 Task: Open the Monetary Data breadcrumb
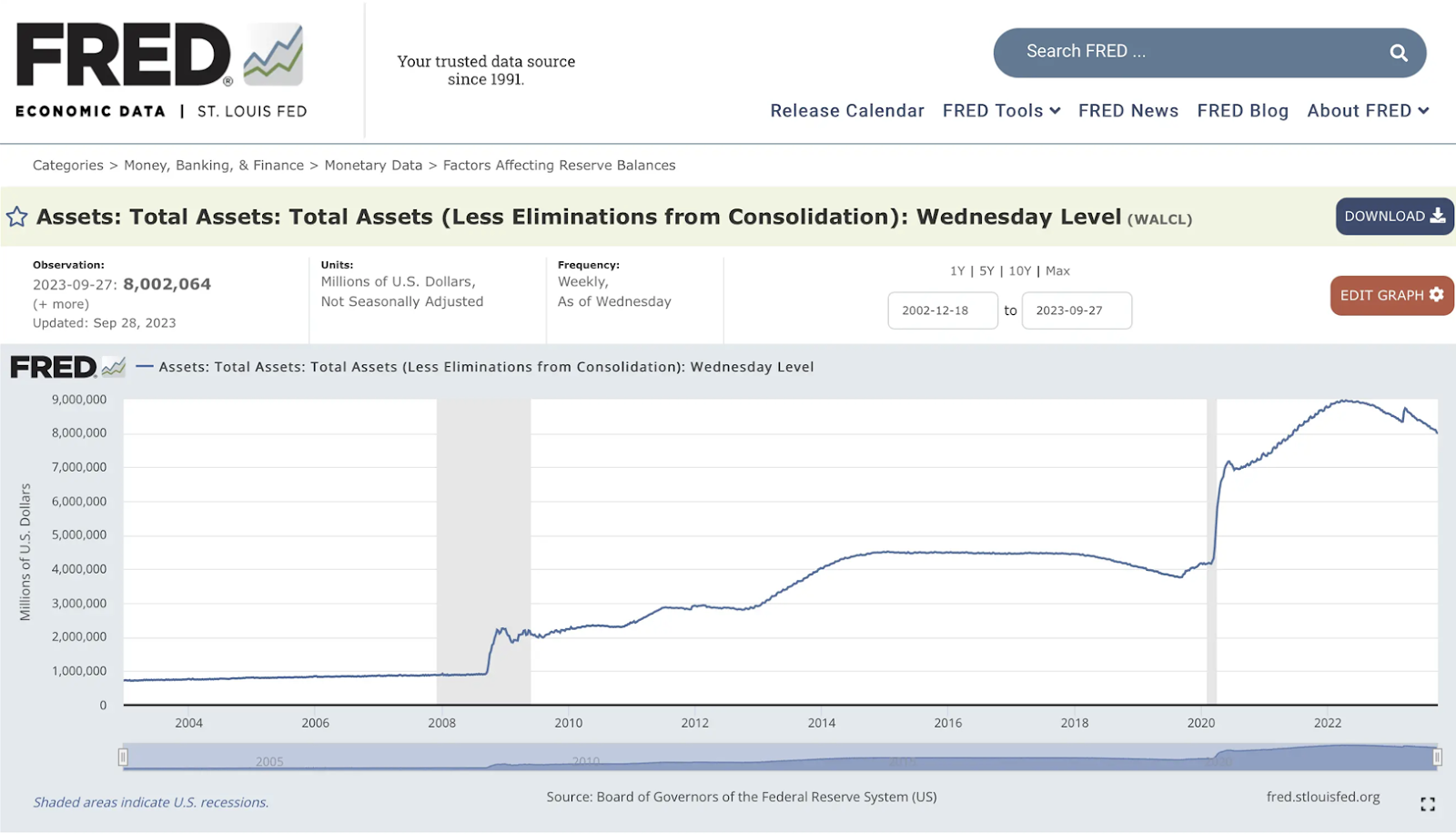pyautogui.click(x=373, y=166)
